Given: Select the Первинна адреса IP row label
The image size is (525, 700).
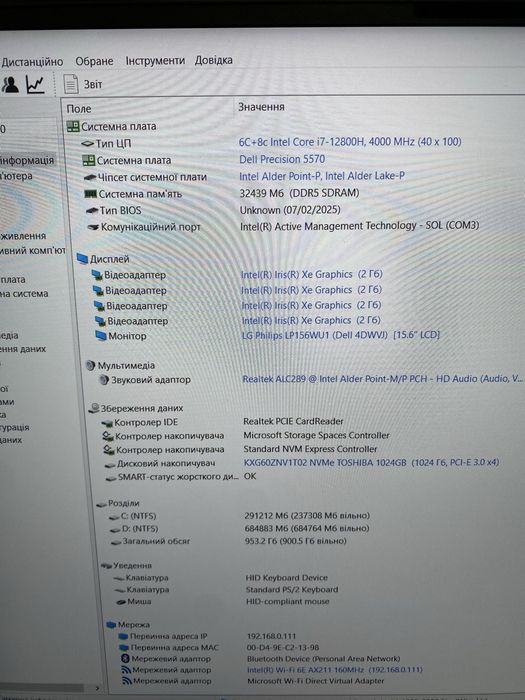Looking at the screenshot, I should click(168, 636).
